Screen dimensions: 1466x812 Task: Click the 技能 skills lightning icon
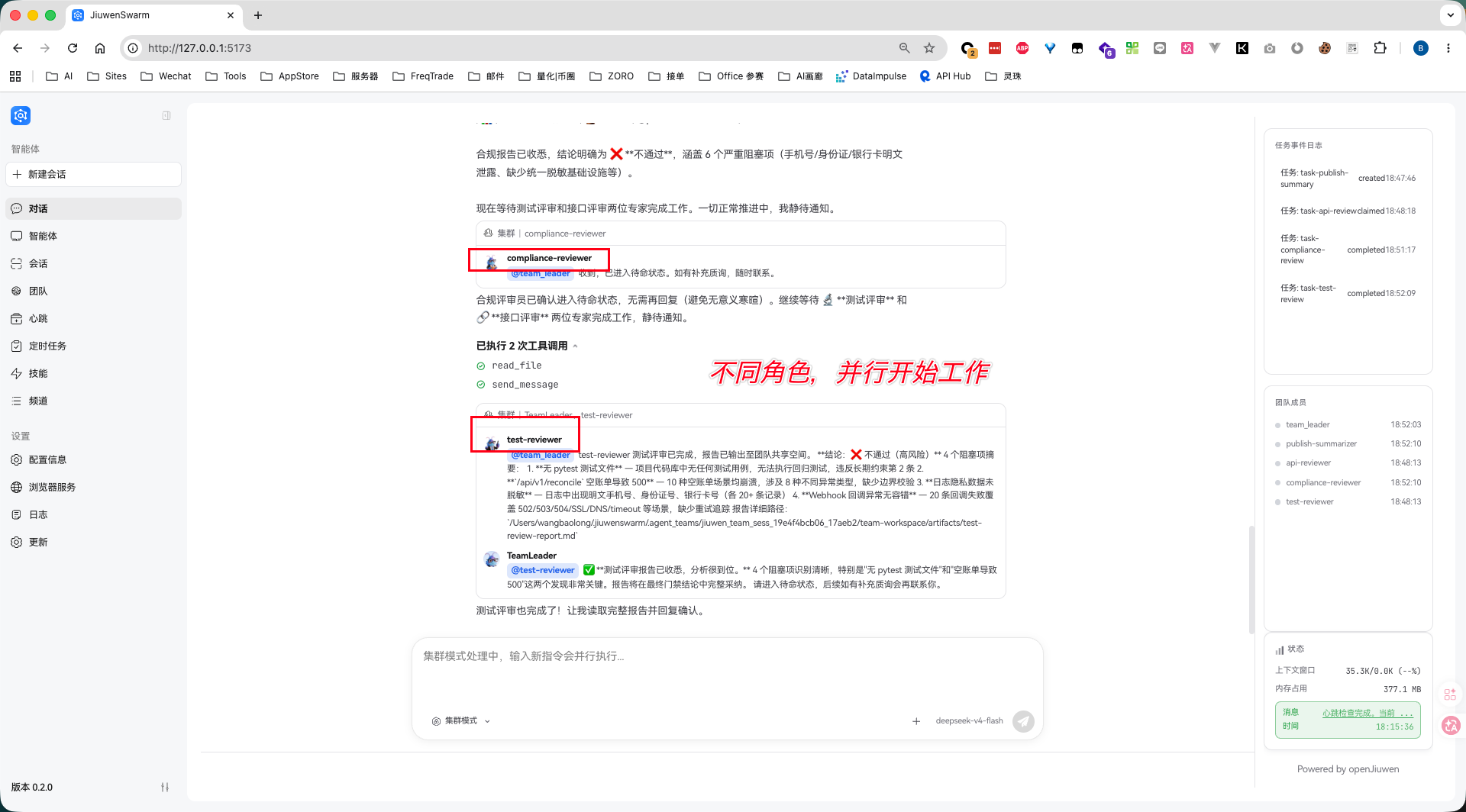(17, 373)
